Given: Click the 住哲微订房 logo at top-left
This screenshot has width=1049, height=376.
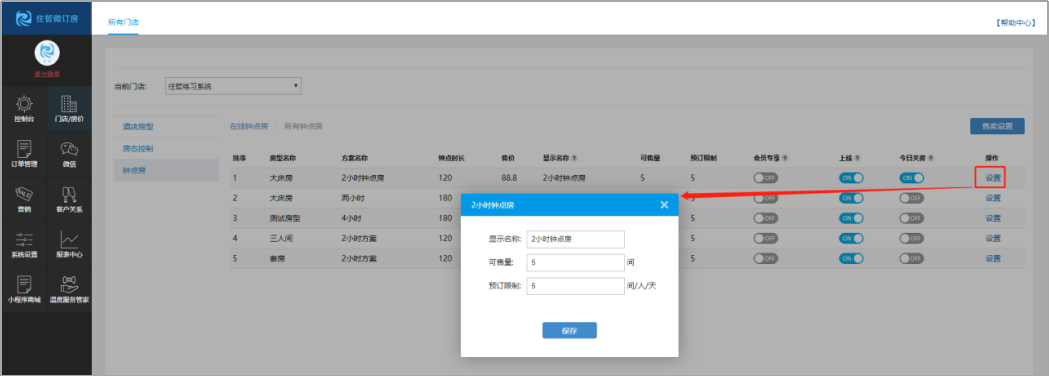Looking at the screenshot, I should 46,18.
